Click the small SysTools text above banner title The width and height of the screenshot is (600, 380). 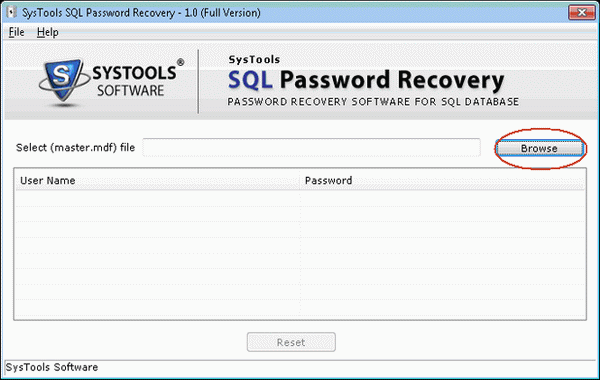coord(254,60)
